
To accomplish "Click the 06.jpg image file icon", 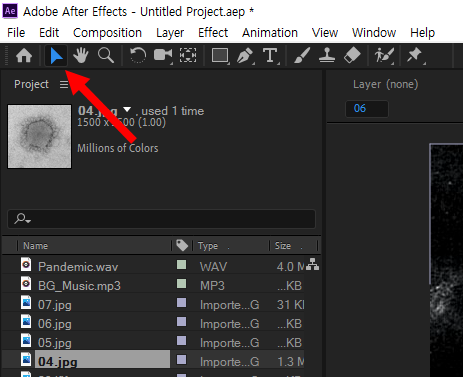I will click(26, 322).
